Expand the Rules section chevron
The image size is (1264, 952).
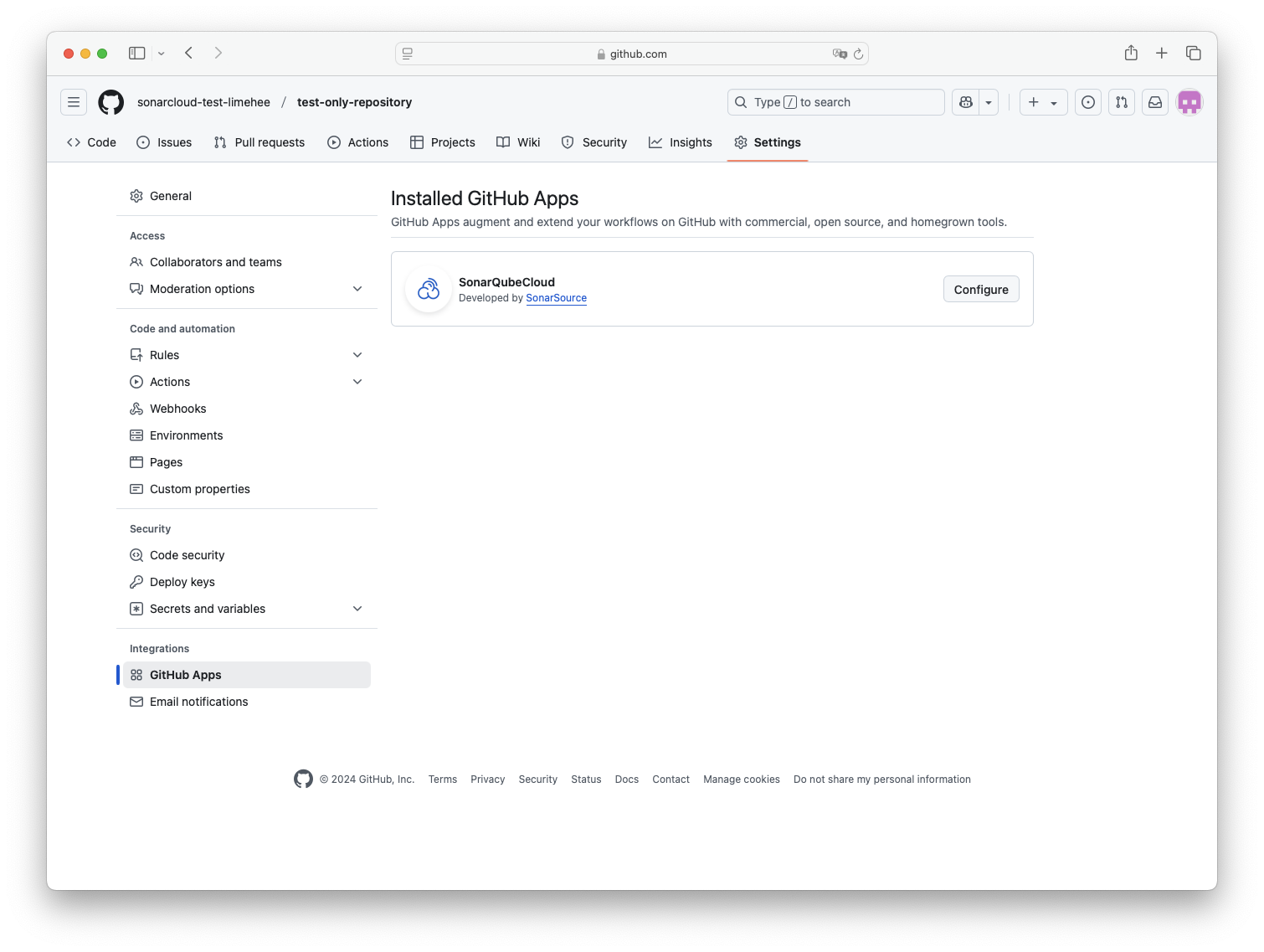(x=357, y=355)
